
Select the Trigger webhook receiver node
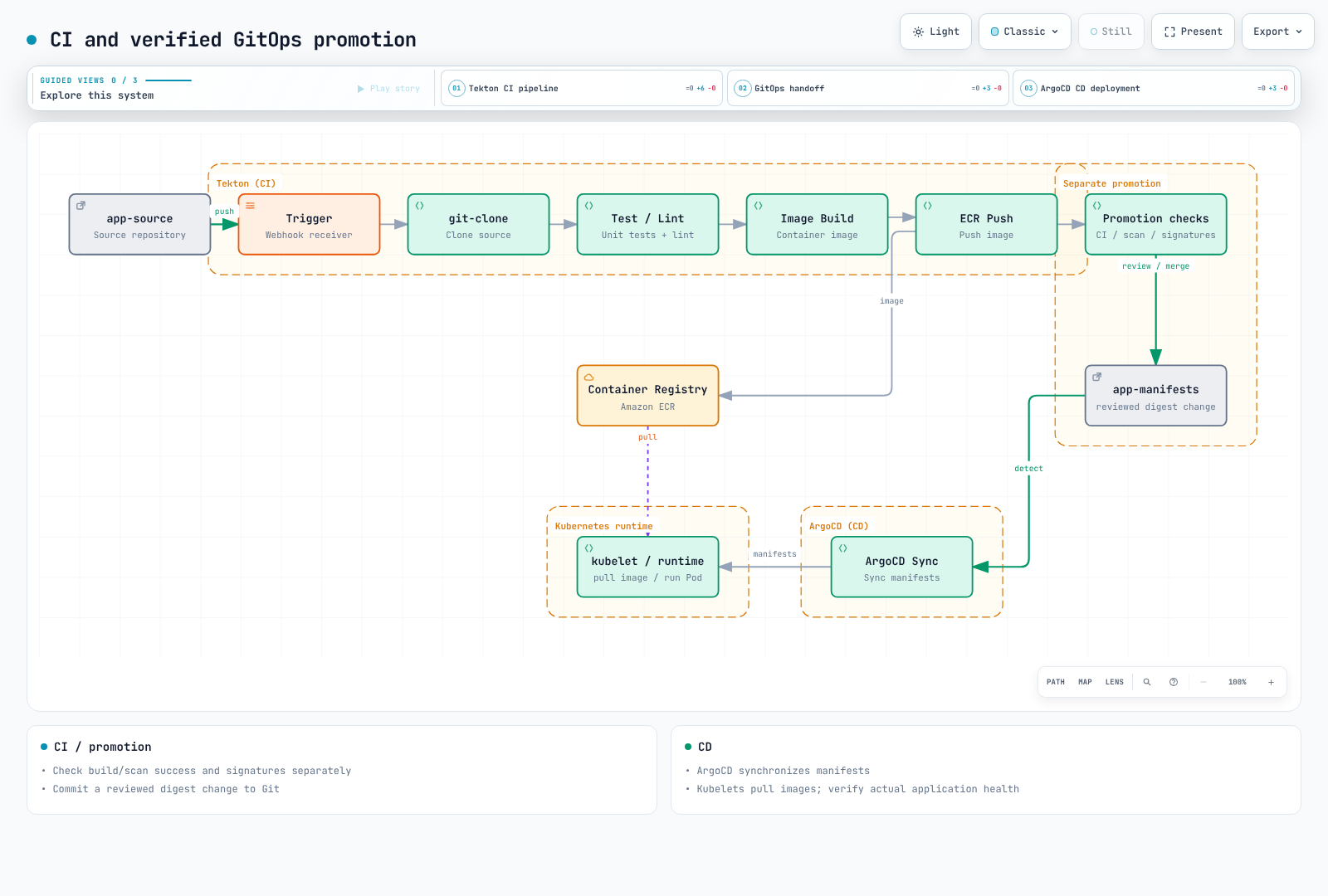point(309,224)
